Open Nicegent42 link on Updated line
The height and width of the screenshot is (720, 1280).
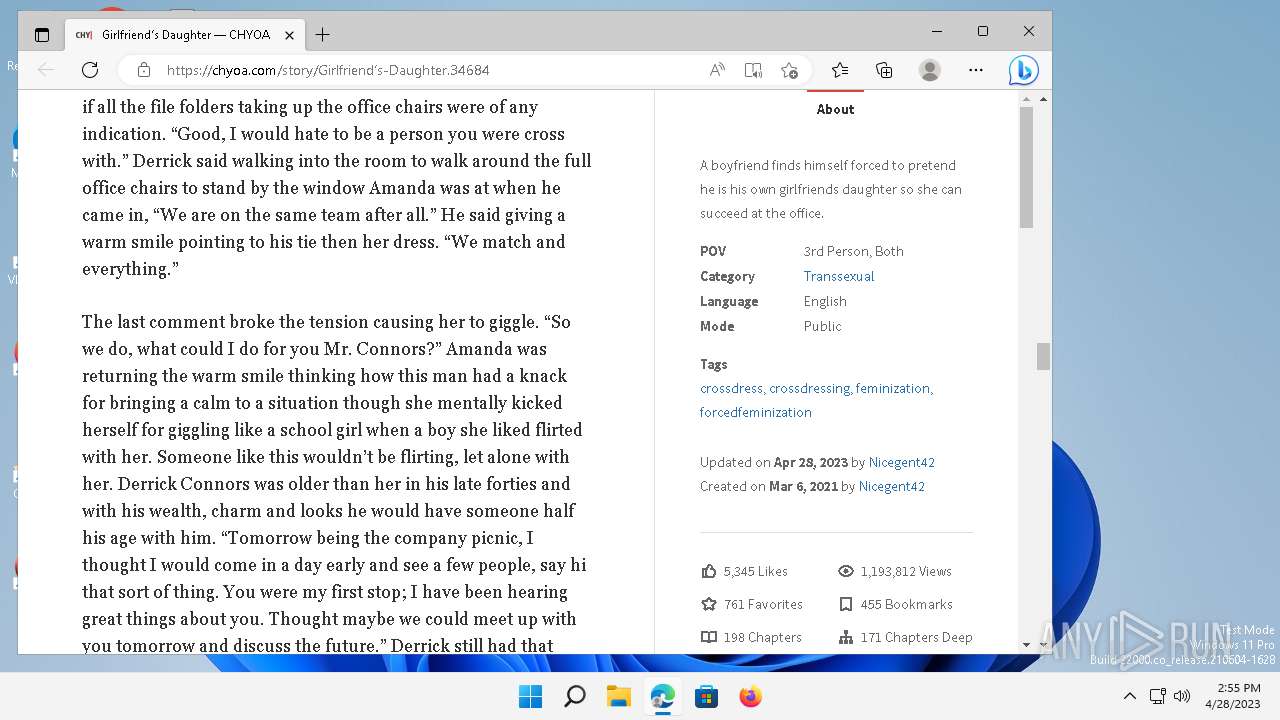[x=901, y=462]
